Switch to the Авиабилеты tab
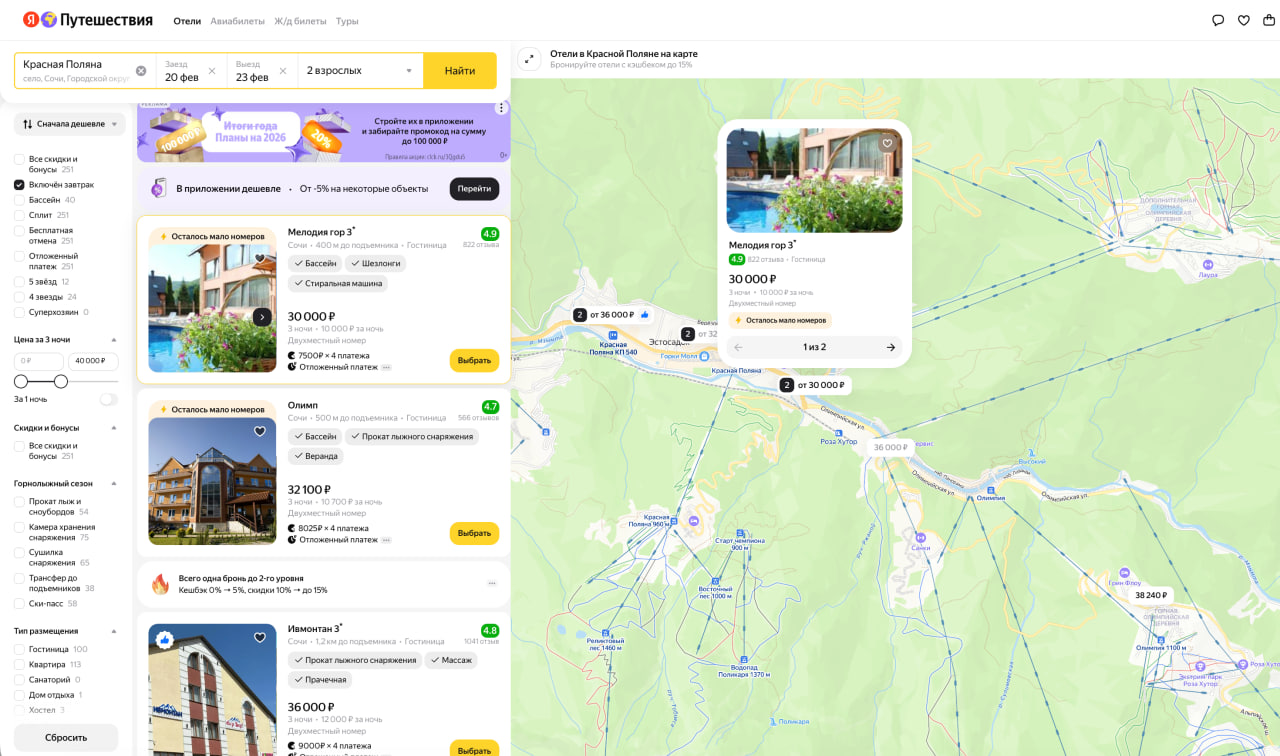 [x=237, y=21]
